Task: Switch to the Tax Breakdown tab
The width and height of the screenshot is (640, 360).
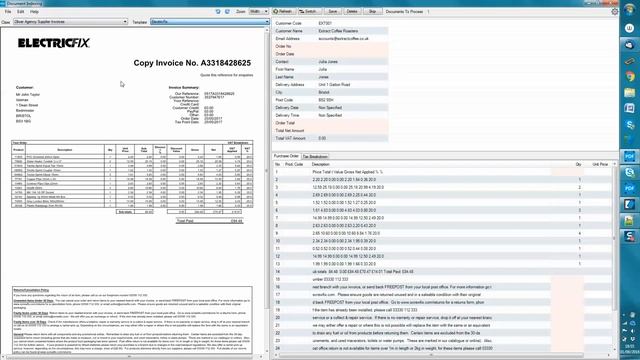Action: [x=315, y=156]
